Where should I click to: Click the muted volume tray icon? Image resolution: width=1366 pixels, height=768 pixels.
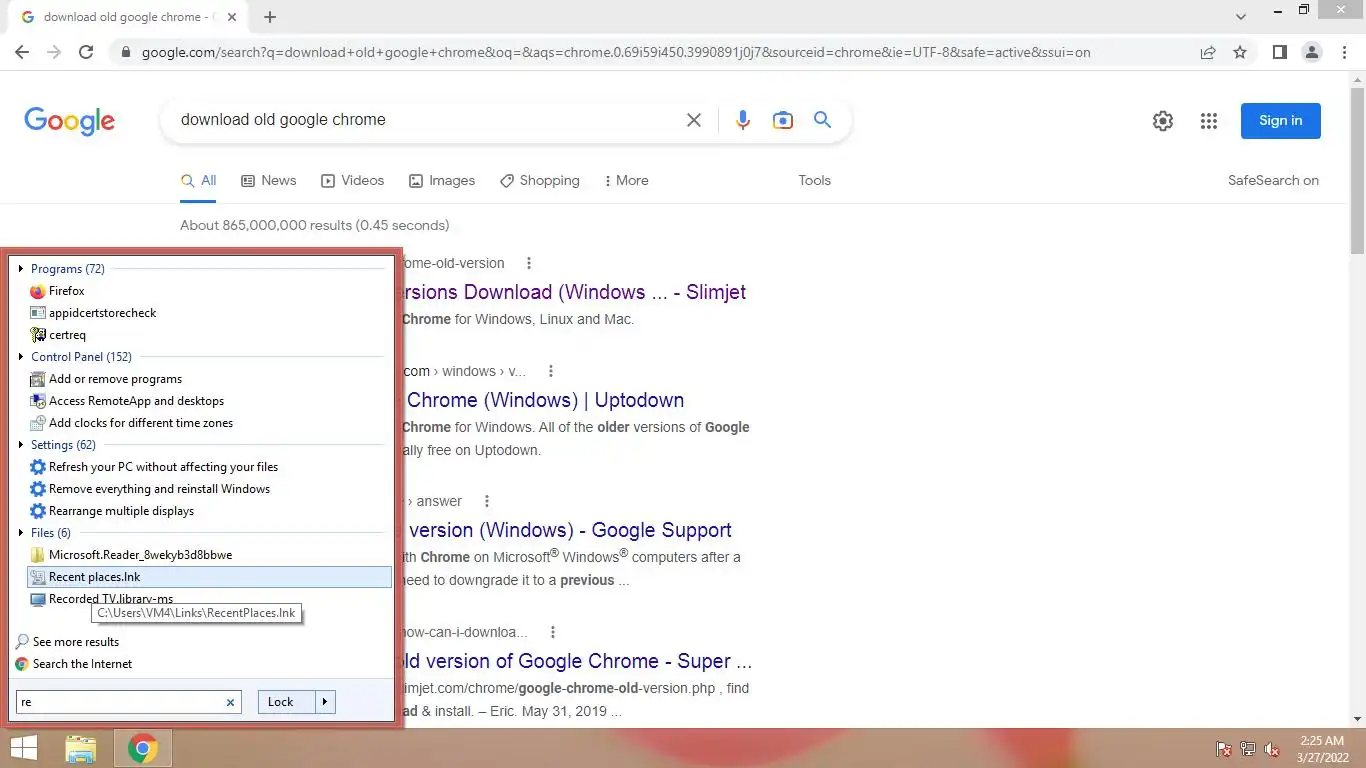(1272, 749)
